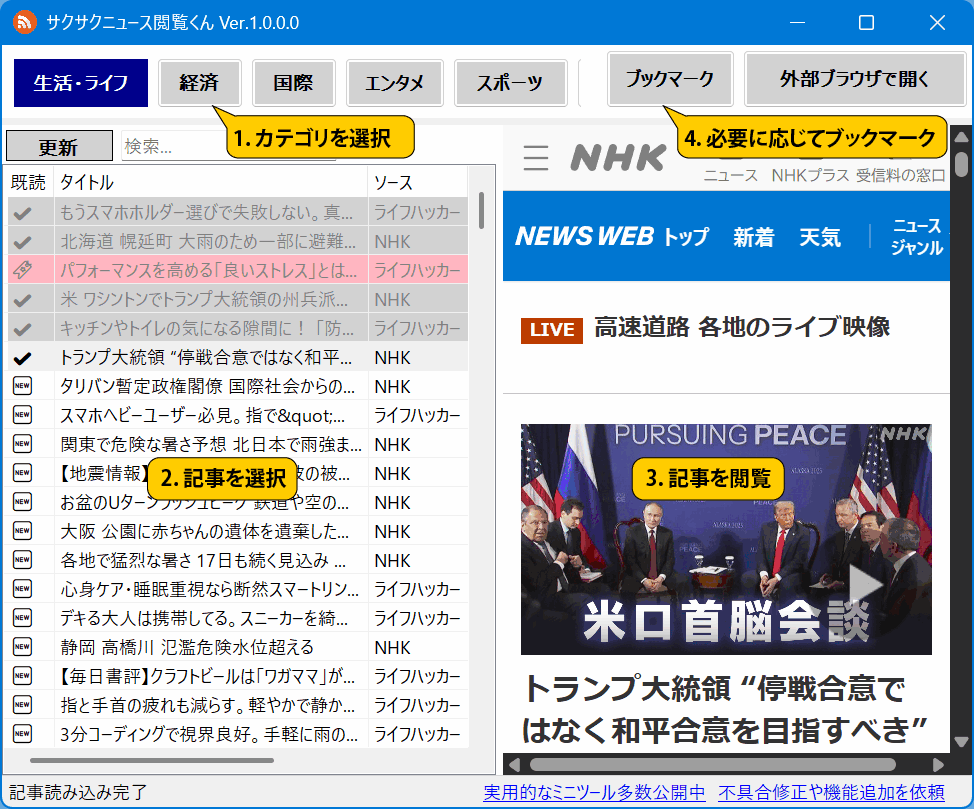This screenshot has width=975, height=810.
Task: Click the NEW badge beside タリバン暫定政権 article
Action: pyautogui.click(x=22, y=386)
